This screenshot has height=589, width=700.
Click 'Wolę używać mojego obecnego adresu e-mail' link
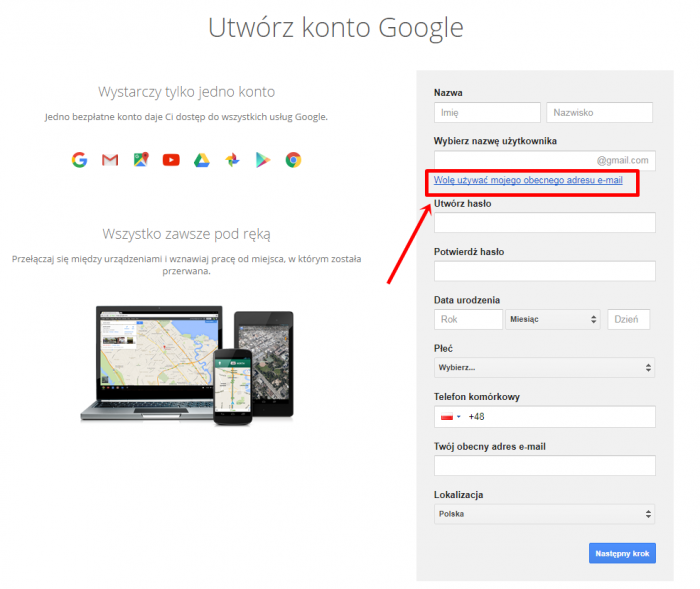click(x=528, y=180)
